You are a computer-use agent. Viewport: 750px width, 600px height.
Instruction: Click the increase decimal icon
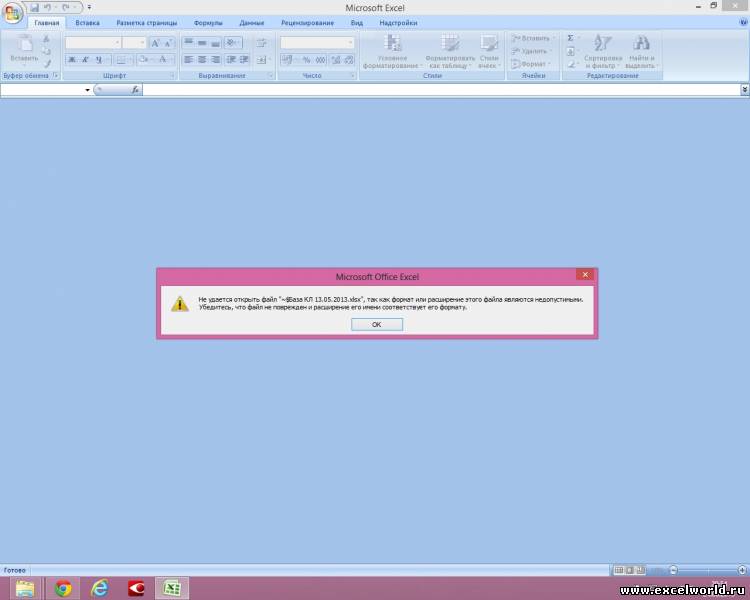(x=336, y=59)
